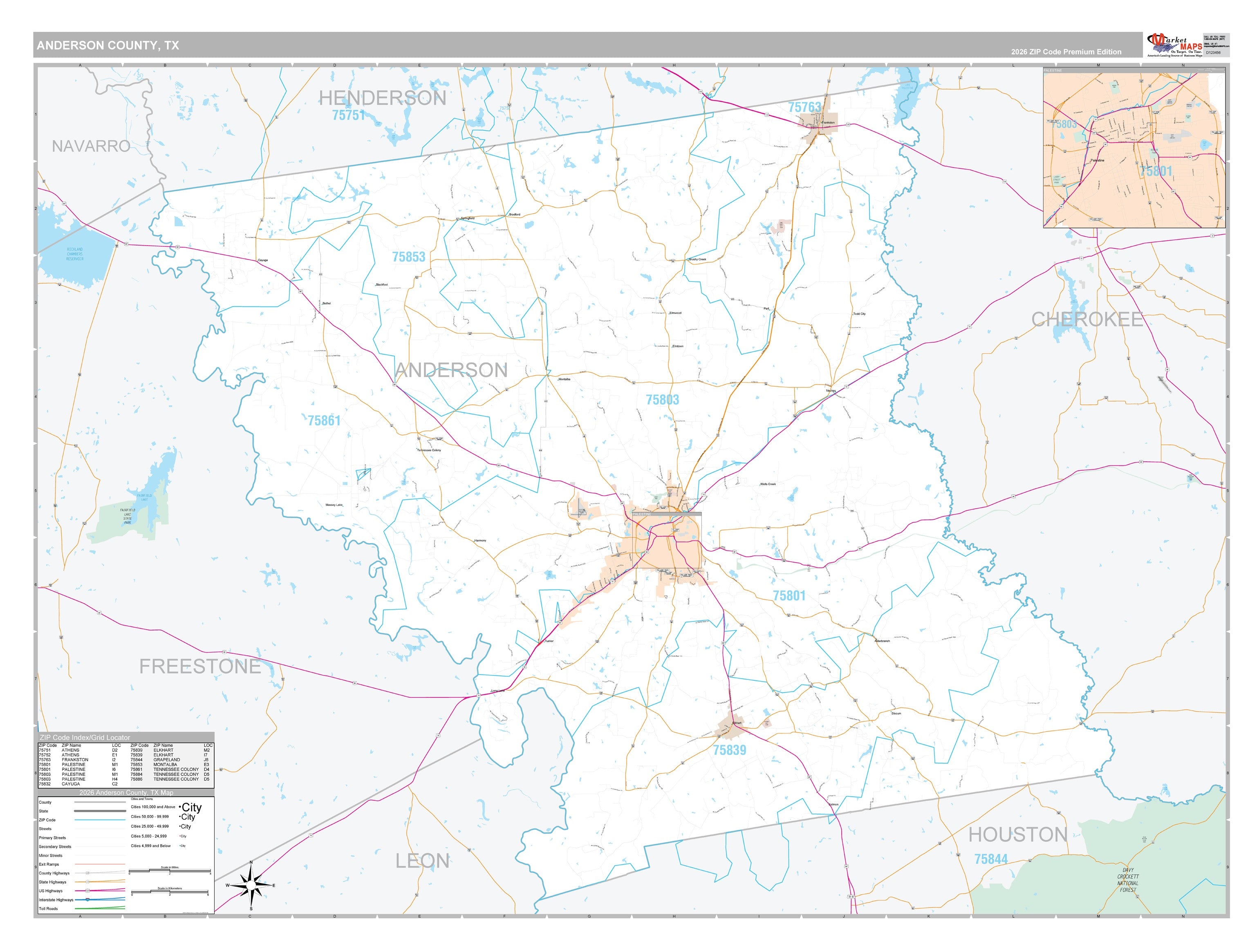Click the ANDERSON COUNTY, TX title
1259x952 pixels.
pyautogui.click(x=108, y=45)
